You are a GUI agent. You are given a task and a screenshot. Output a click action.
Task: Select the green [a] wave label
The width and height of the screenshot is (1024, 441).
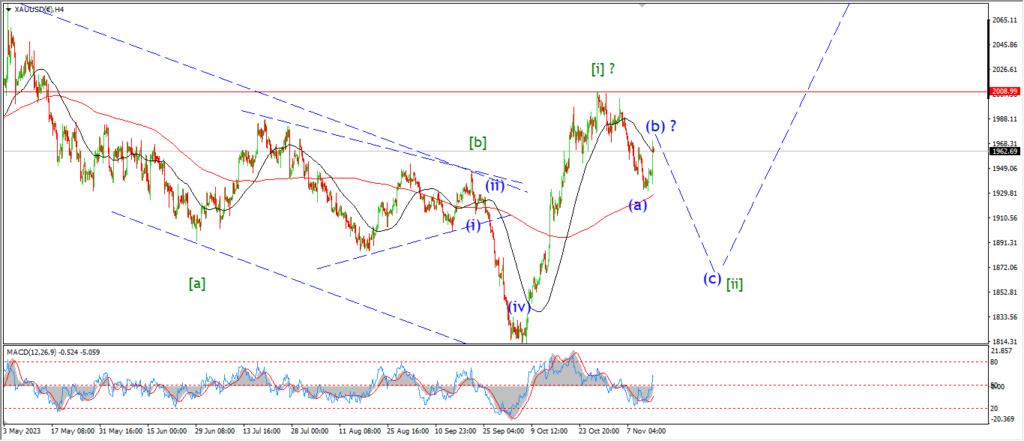point(197,283)
